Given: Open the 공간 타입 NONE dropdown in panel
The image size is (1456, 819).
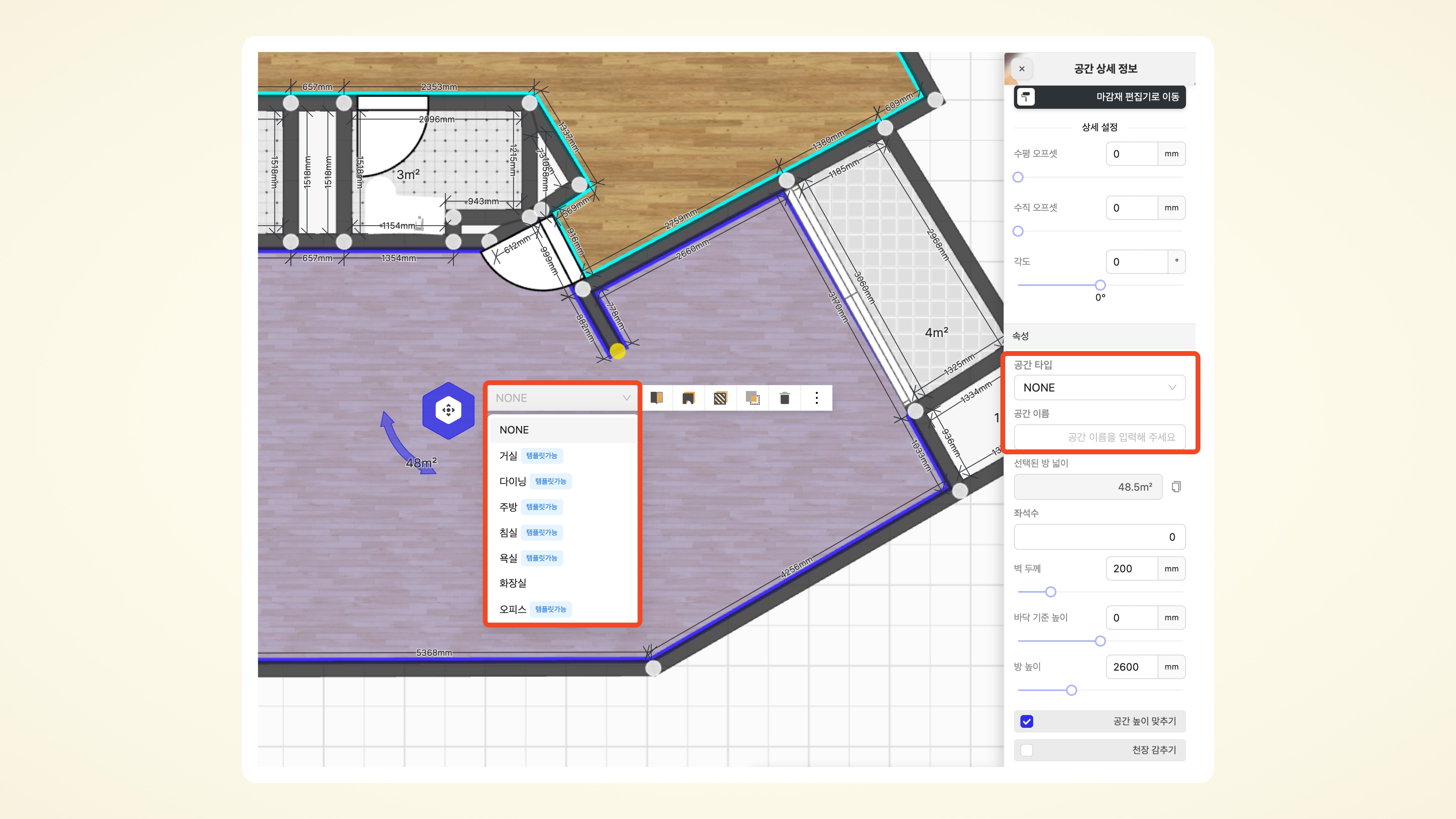Looking at the screenshot, I should pos(1099,388).
